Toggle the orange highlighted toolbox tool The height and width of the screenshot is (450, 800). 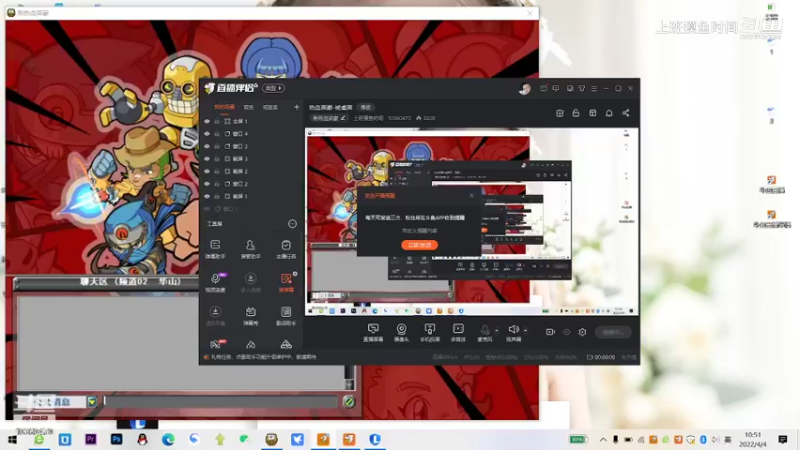pos(286,282)
